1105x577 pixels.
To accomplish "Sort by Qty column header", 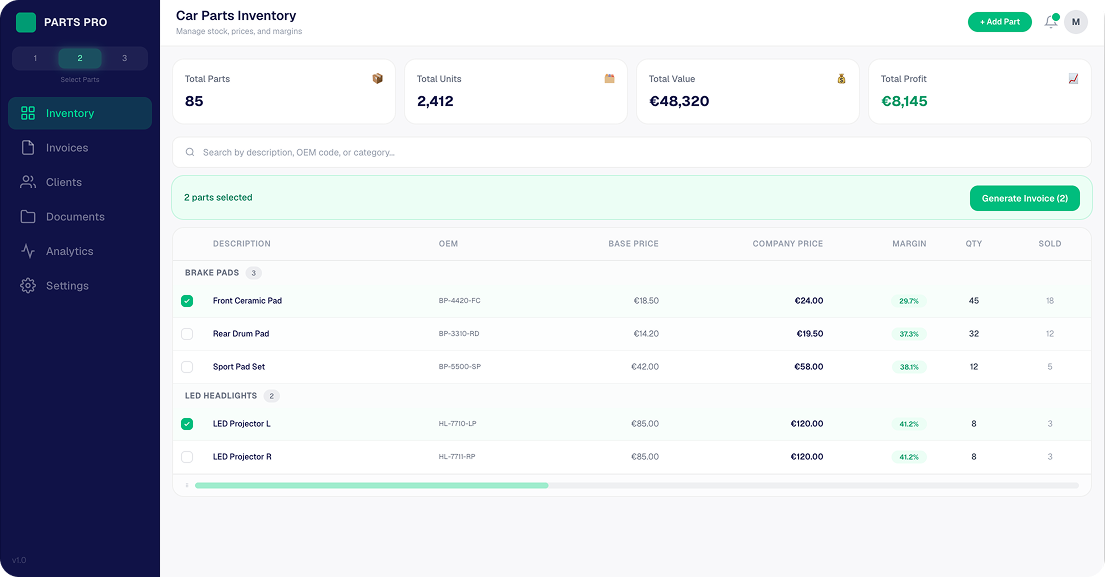I will coord(974,244).
